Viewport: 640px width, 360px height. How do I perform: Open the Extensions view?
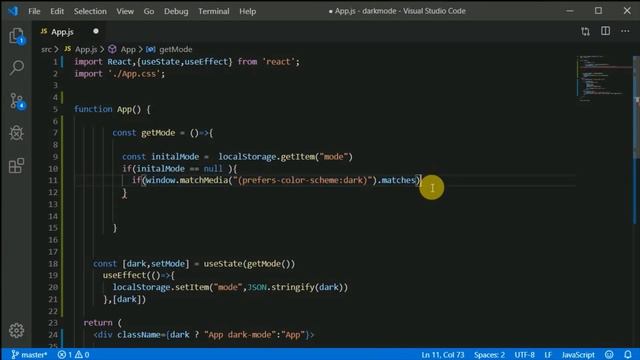(x=16, y=166)
